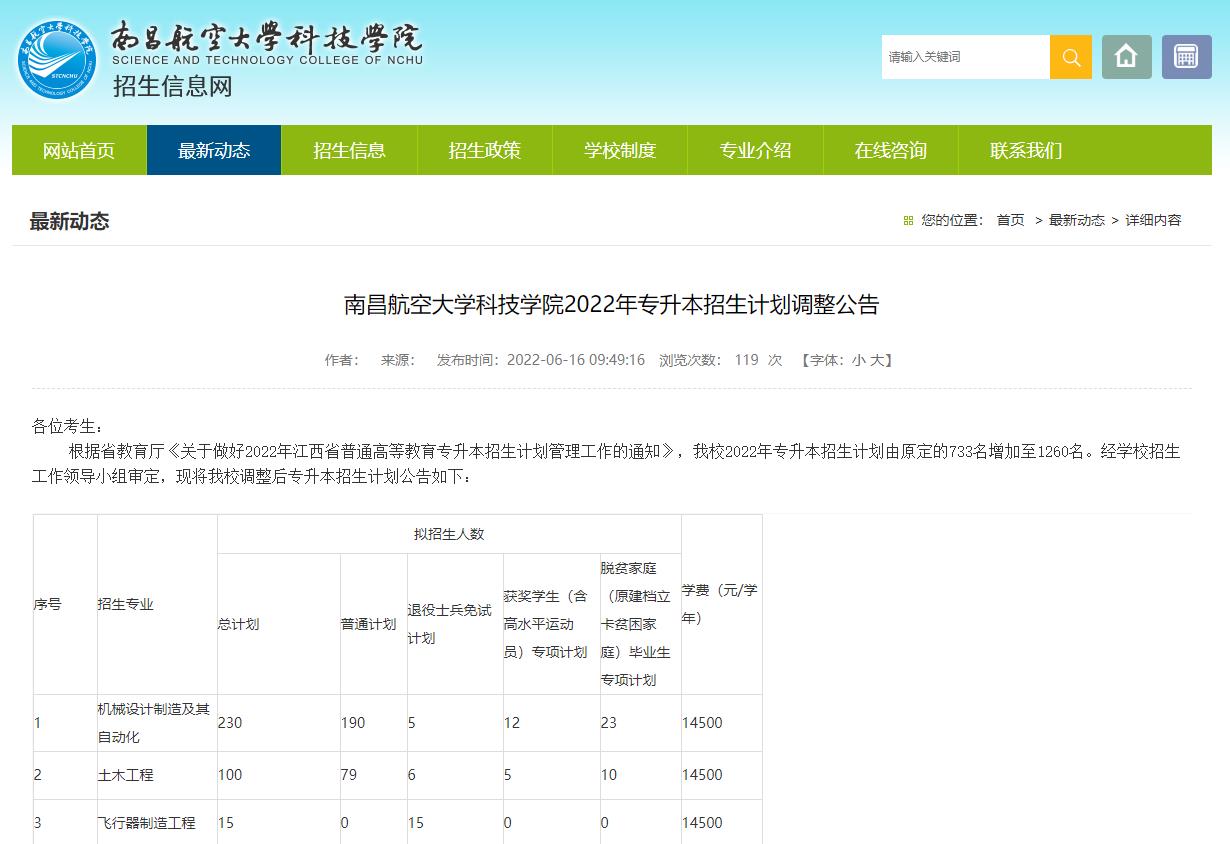The height and width of the screenshot is (844, 1230).
Task: Set font size to 小
Action: [858, 360]
